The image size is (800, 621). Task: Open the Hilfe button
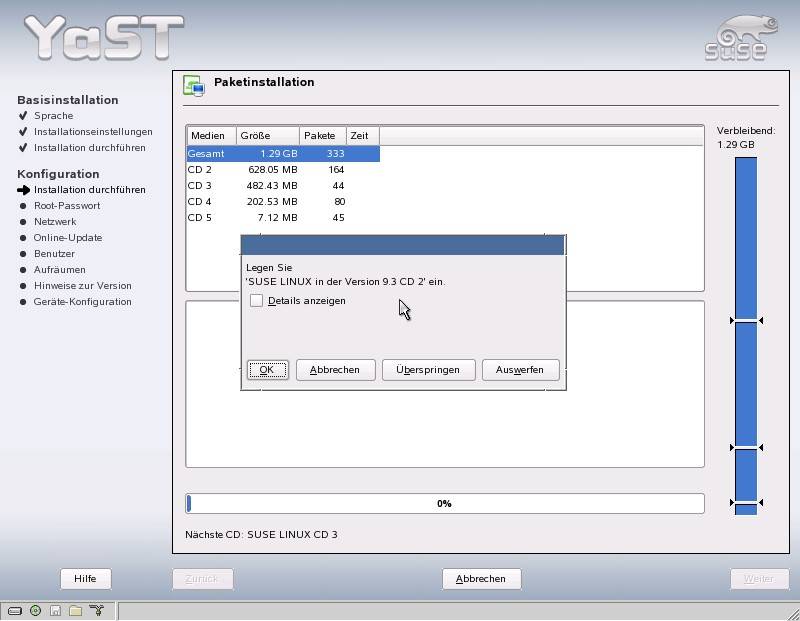tap(85, 579)
